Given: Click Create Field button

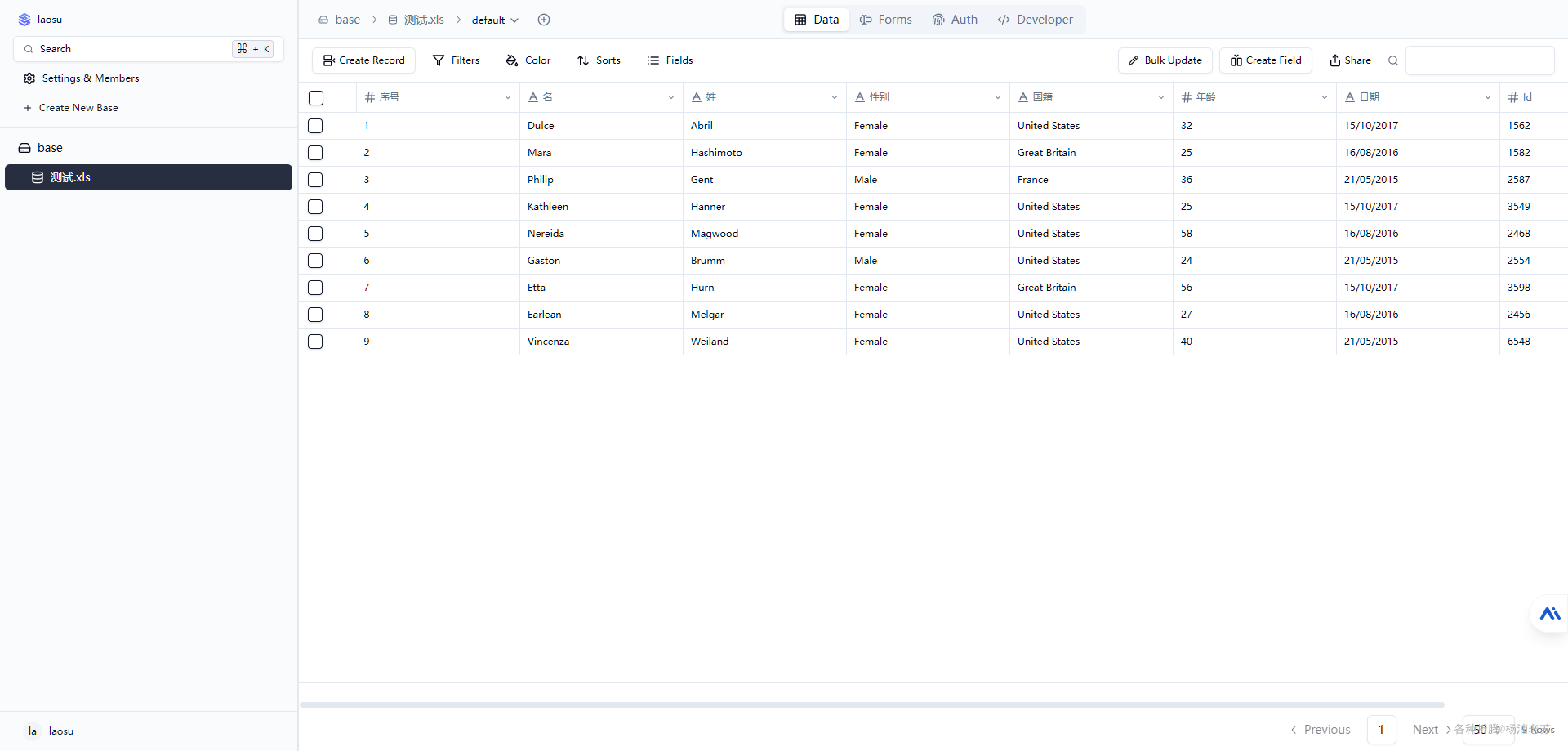Looking at the screenshot, I should [x=1266, y=60].
